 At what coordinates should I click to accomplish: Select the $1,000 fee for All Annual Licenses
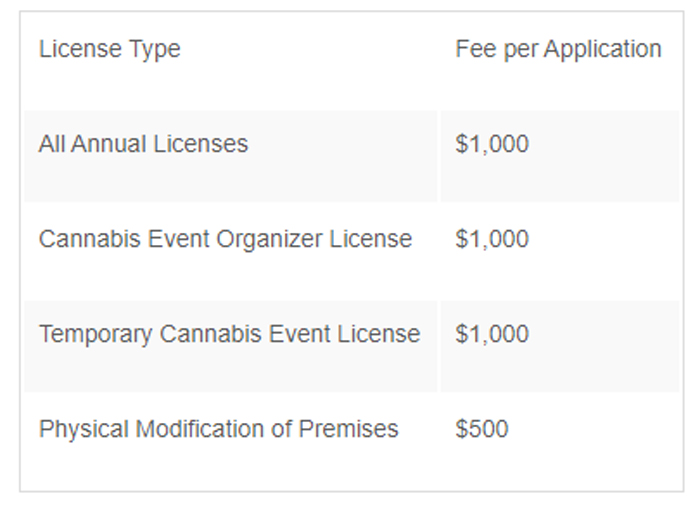[x=492, y=144]
